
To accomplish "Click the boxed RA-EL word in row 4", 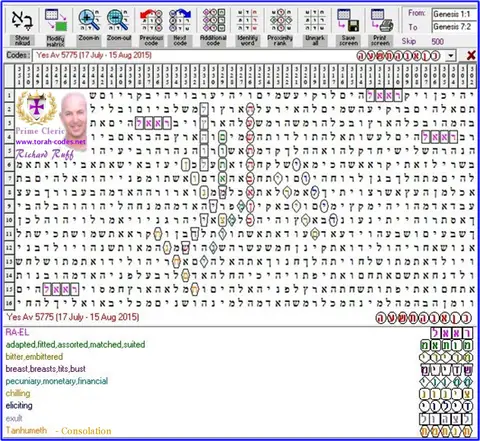I will pyautogui.click(x=439, y=137).
